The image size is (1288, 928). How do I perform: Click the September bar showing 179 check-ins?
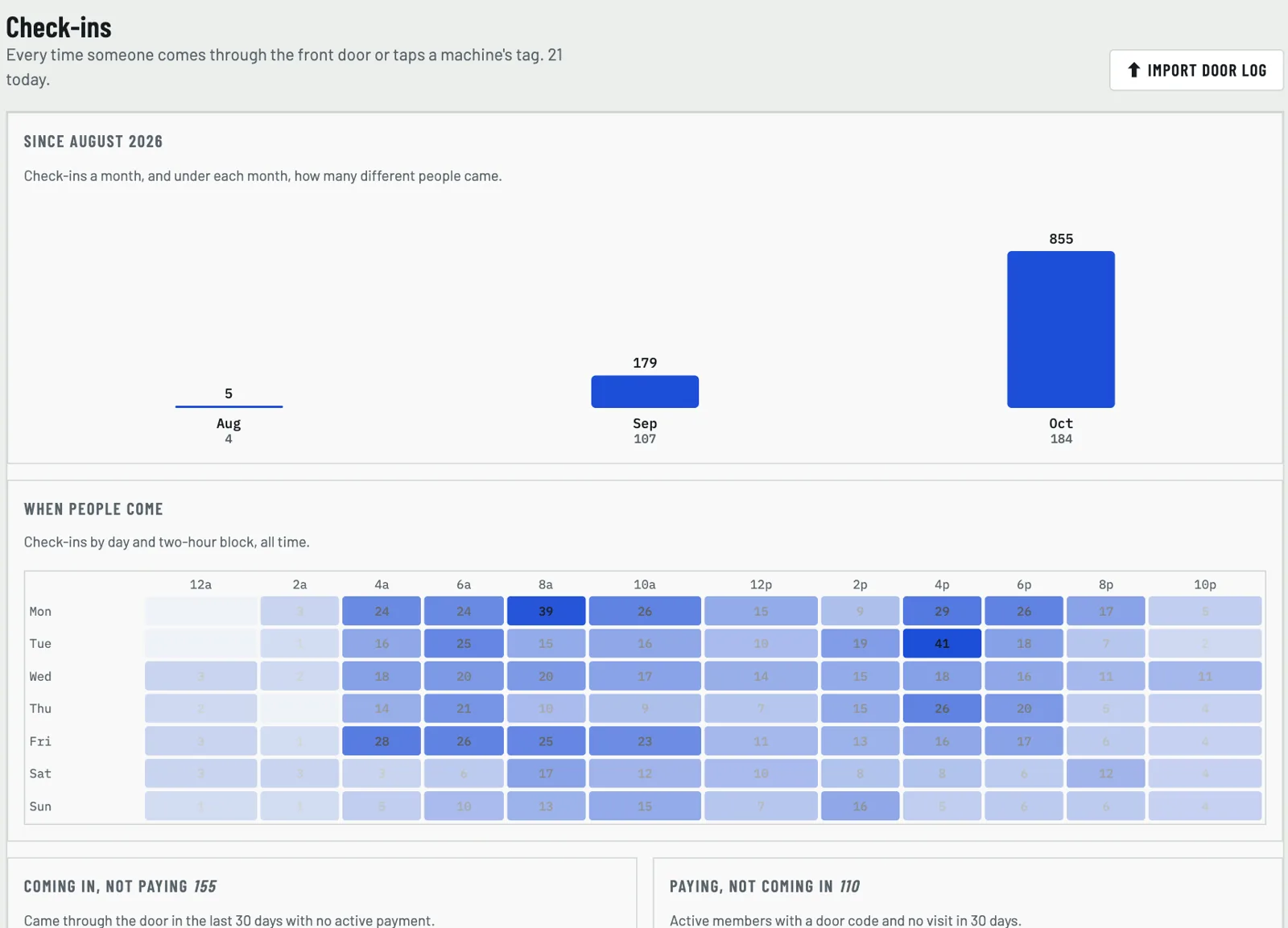point(645,391)
